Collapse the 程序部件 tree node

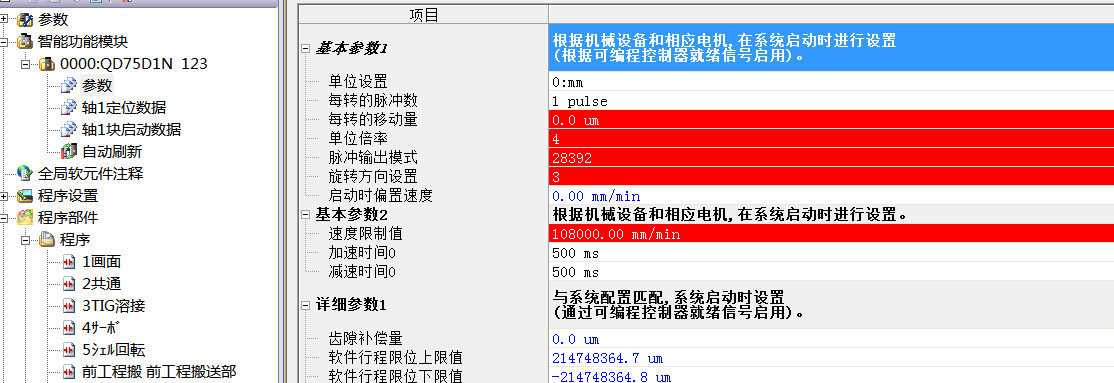pyautogui.click(x=4, y=217)
